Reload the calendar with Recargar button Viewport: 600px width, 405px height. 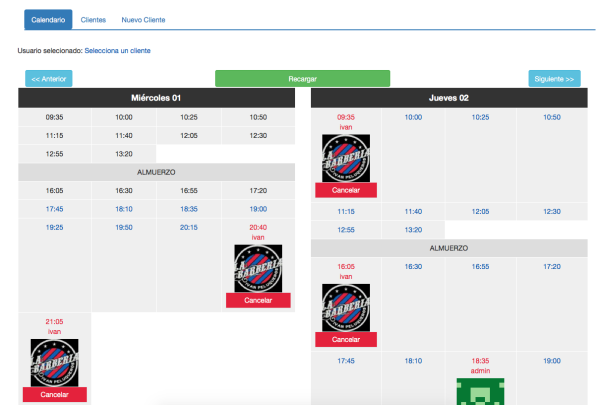click(x=302, y=79)
